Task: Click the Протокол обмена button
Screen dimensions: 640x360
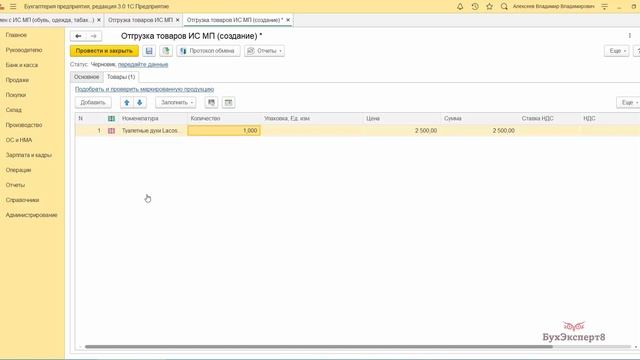Action: pos(208,51)
